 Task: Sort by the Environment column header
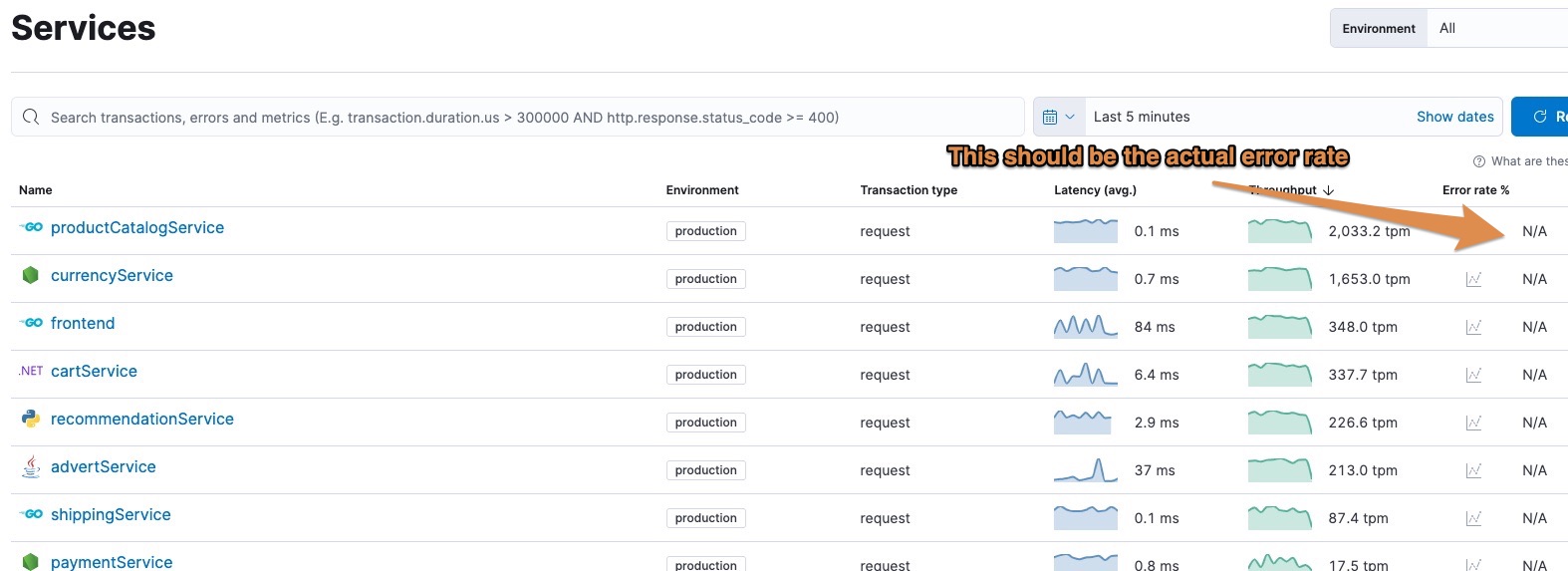point(702,190)
